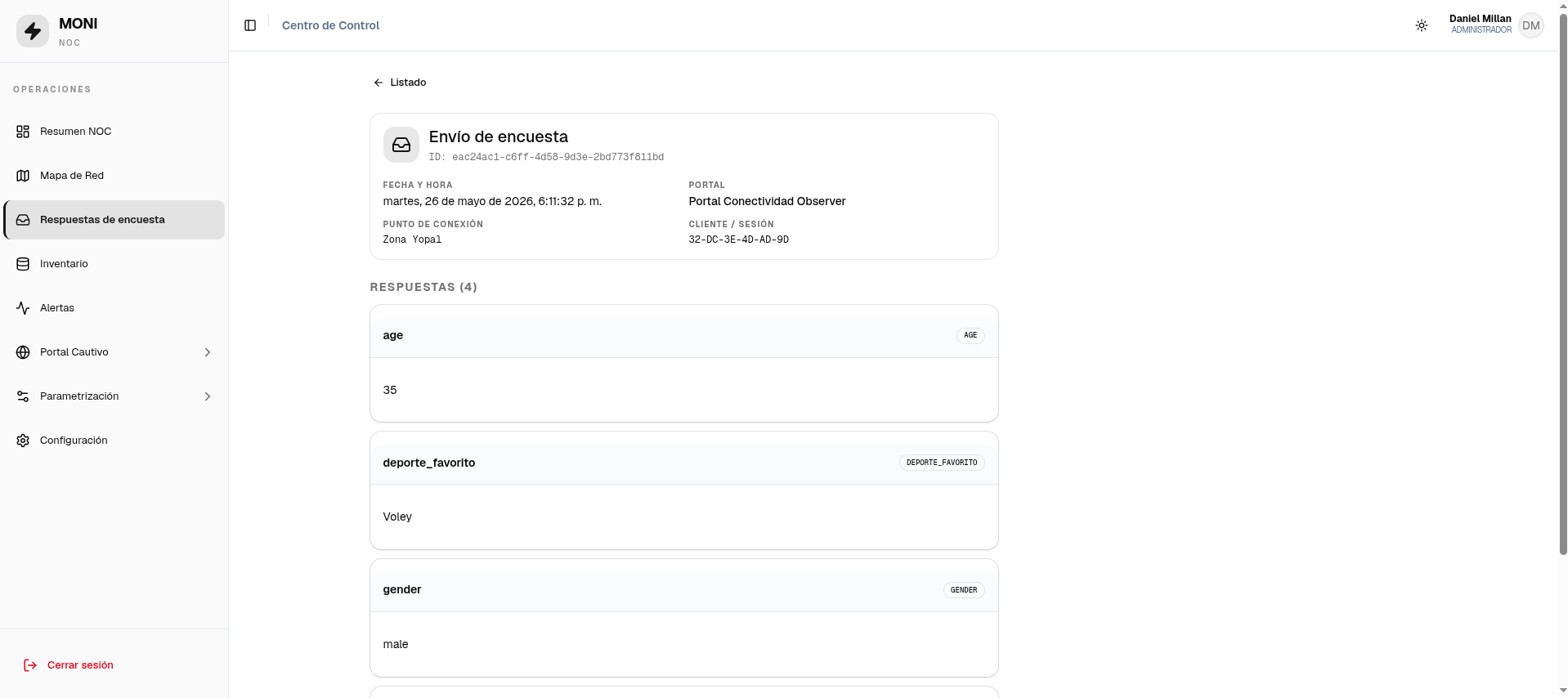Click the Respuestas de encuesta inbox icon
This screenshot has width=1568, height=698.
click(x=23, y=220)
